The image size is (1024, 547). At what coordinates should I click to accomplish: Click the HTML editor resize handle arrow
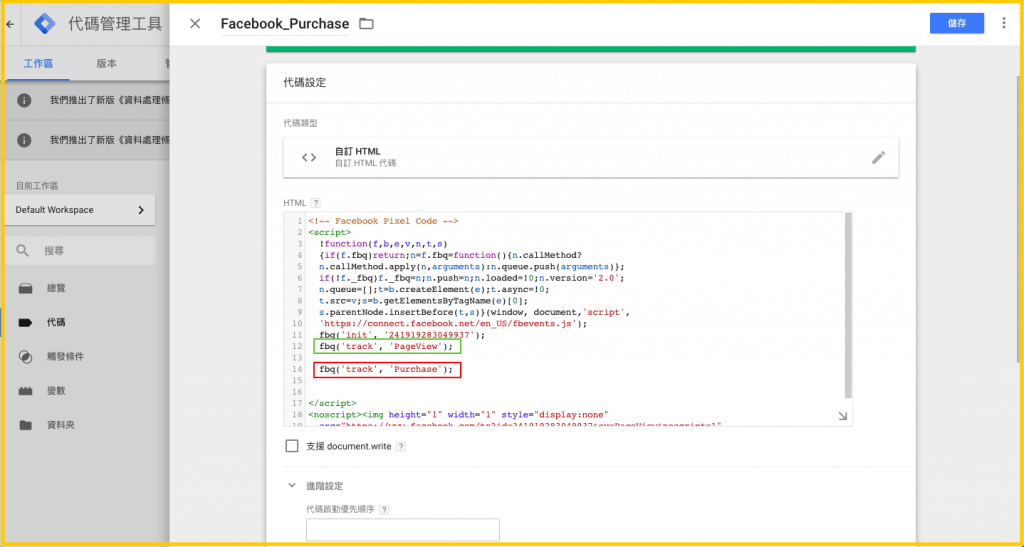[x=842, y=416]
